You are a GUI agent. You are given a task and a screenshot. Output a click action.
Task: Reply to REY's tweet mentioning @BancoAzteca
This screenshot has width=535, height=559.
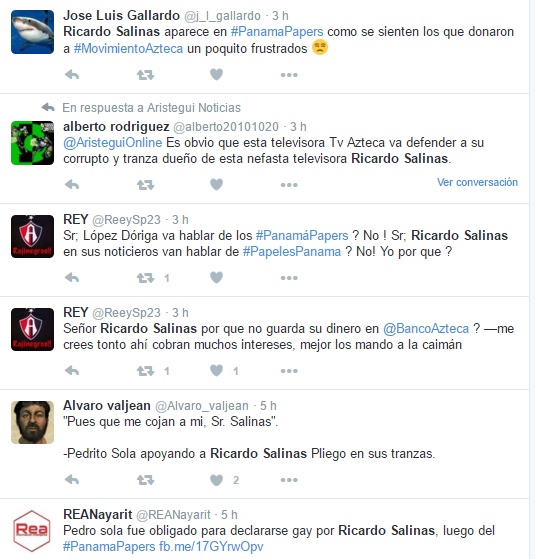click(x=72, y=371)
